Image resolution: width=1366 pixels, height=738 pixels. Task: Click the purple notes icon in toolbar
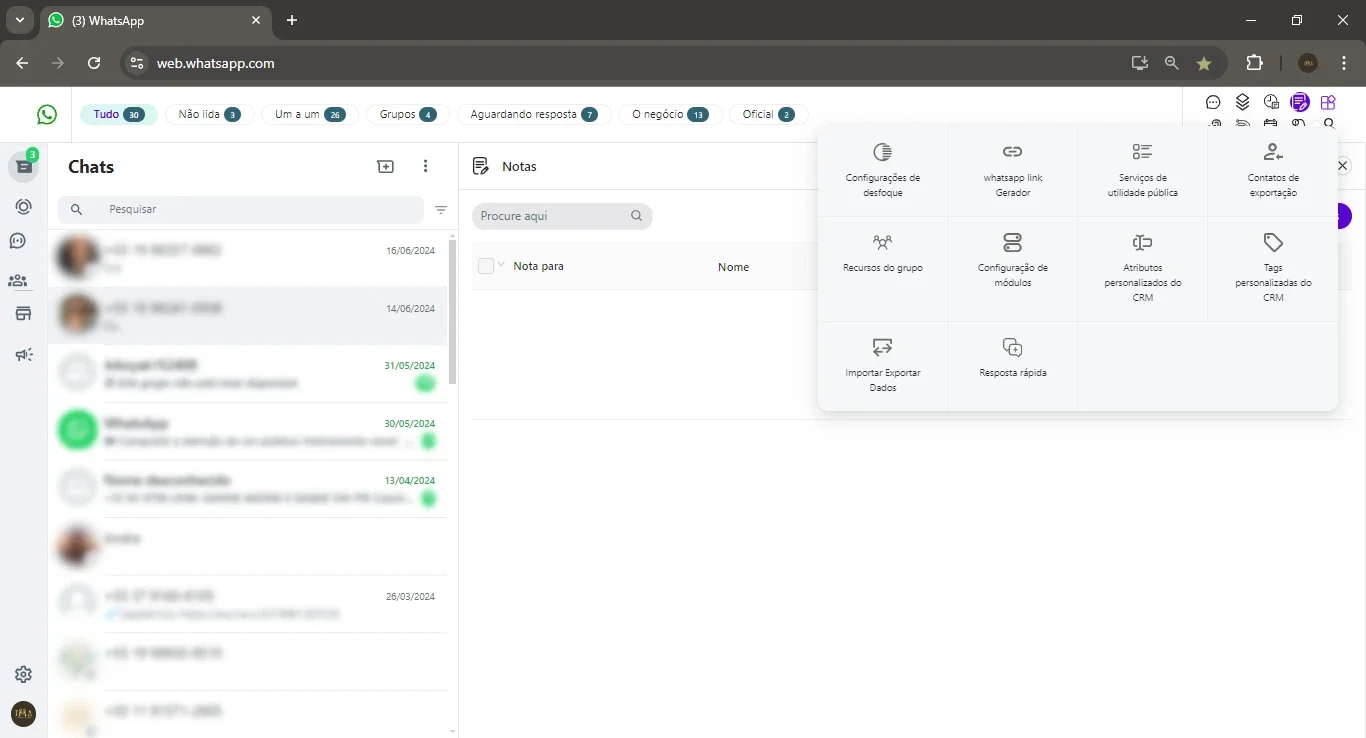[x=1299, y=102]
